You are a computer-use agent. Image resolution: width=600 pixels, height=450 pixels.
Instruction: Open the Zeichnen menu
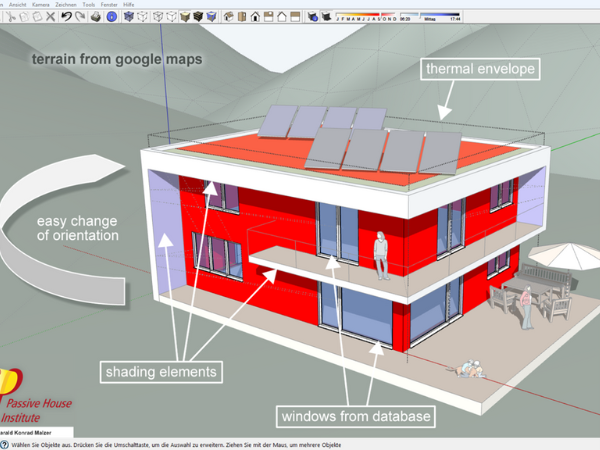(66, 5)
